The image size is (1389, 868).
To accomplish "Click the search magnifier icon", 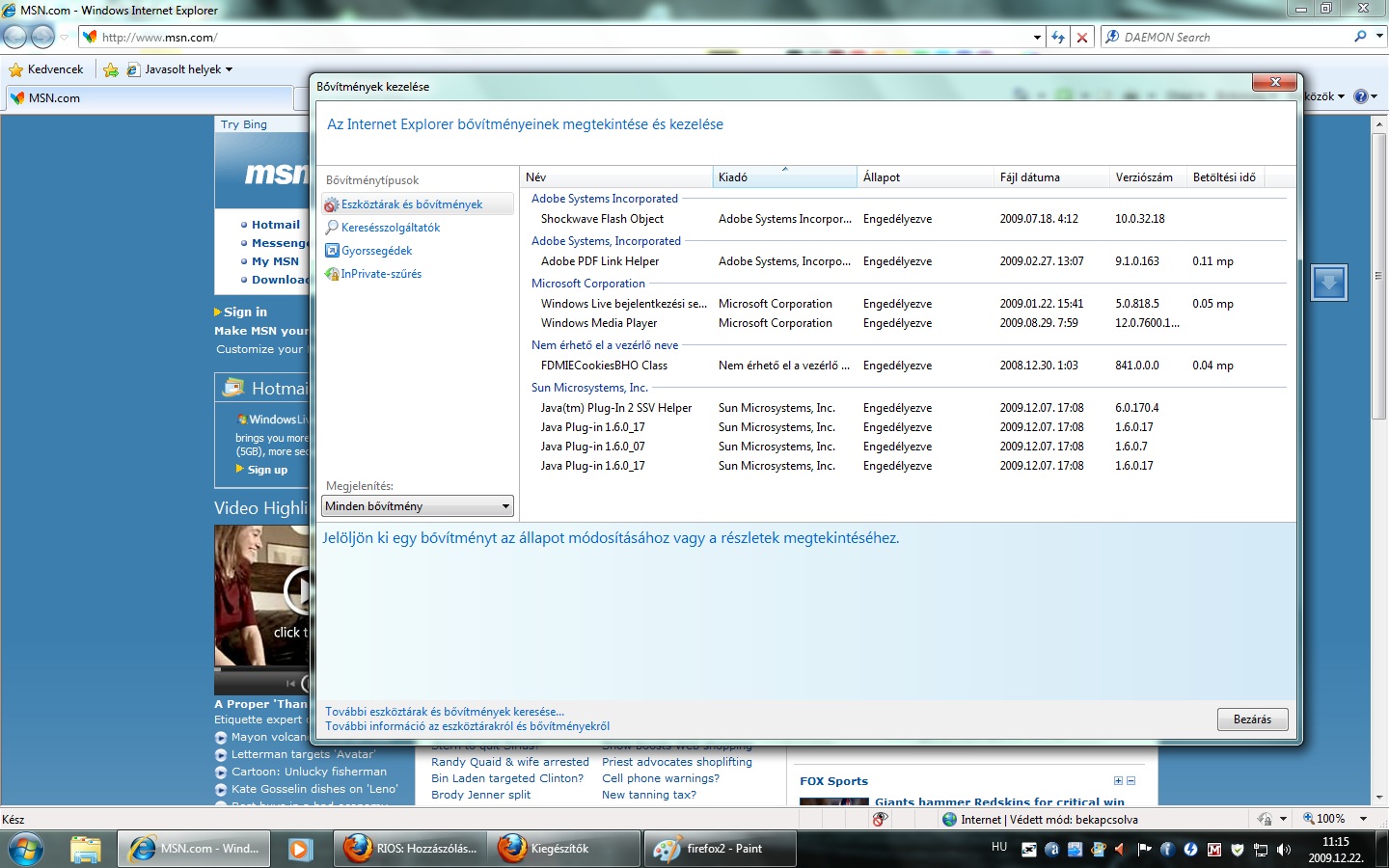I will coord(1360,37).
